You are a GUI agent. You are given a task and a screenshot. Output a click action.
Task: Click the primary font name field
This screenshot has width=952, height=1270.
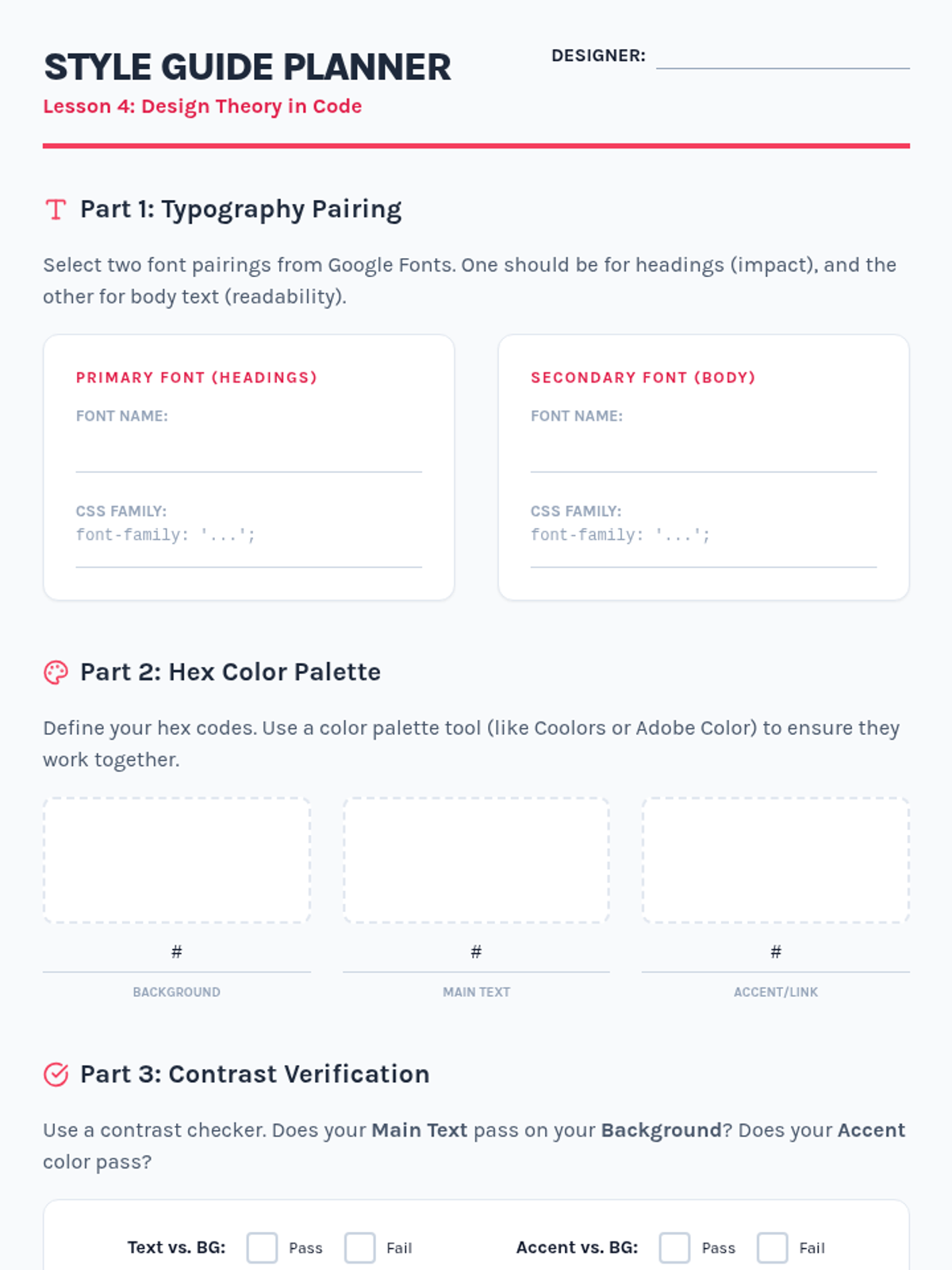[x=248, y=454]
